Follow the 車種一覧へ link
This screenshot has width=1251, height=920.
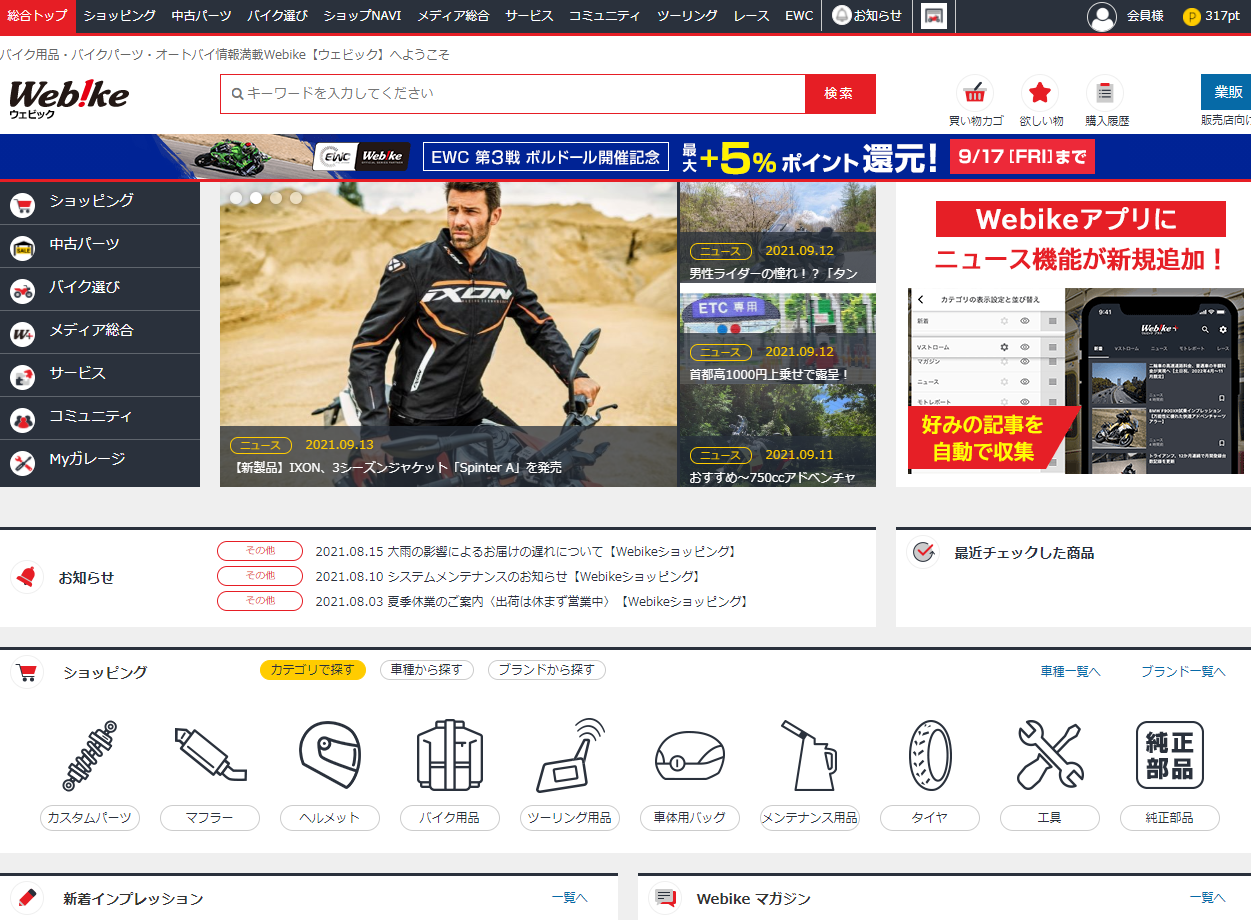tap(1070, 671)
